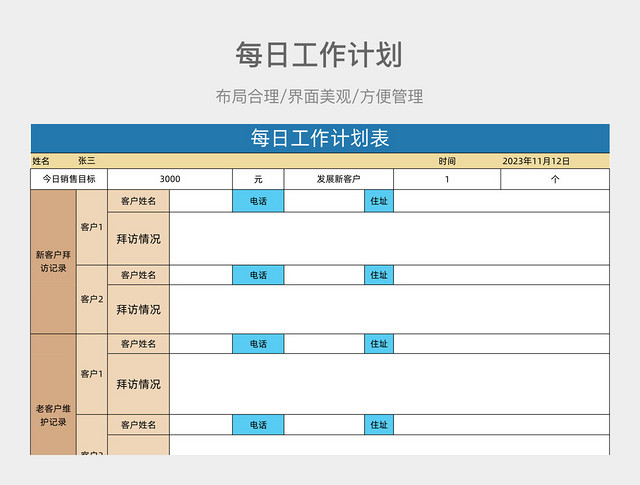This screenshot has width=640, height=485.
Task: Click 拜访情况 label for new 客户2
Action: 138,309
